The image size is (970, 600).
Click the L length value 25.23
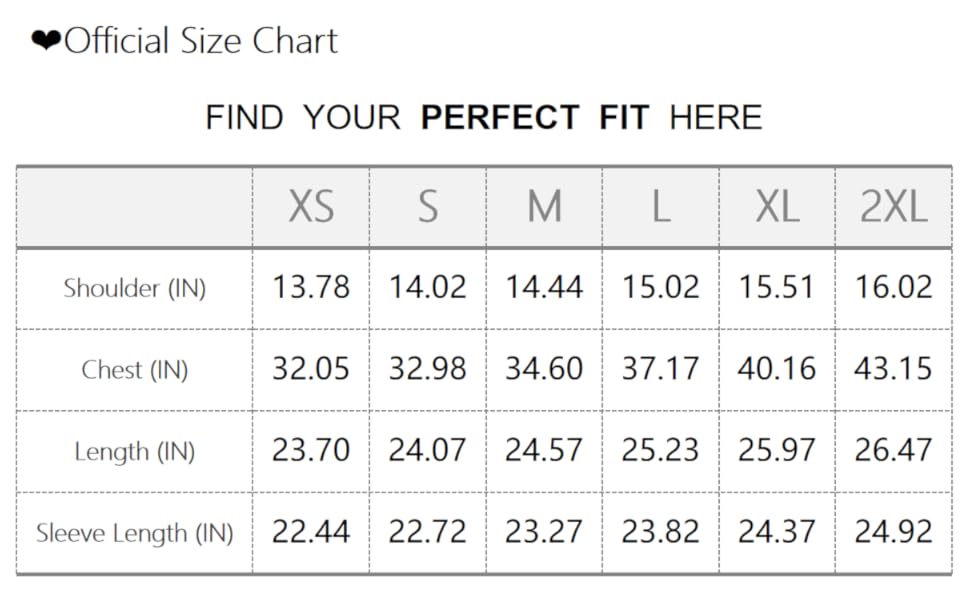[660, 451]
